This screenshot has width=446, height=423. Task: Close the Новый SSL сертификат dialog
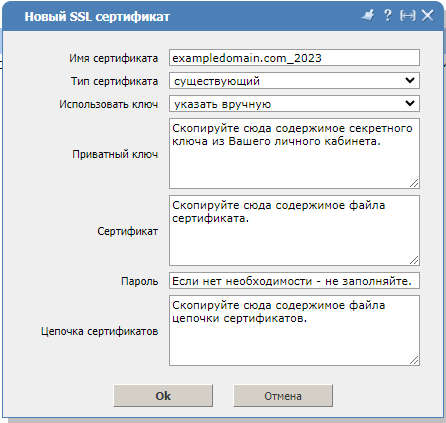[427, 15]
